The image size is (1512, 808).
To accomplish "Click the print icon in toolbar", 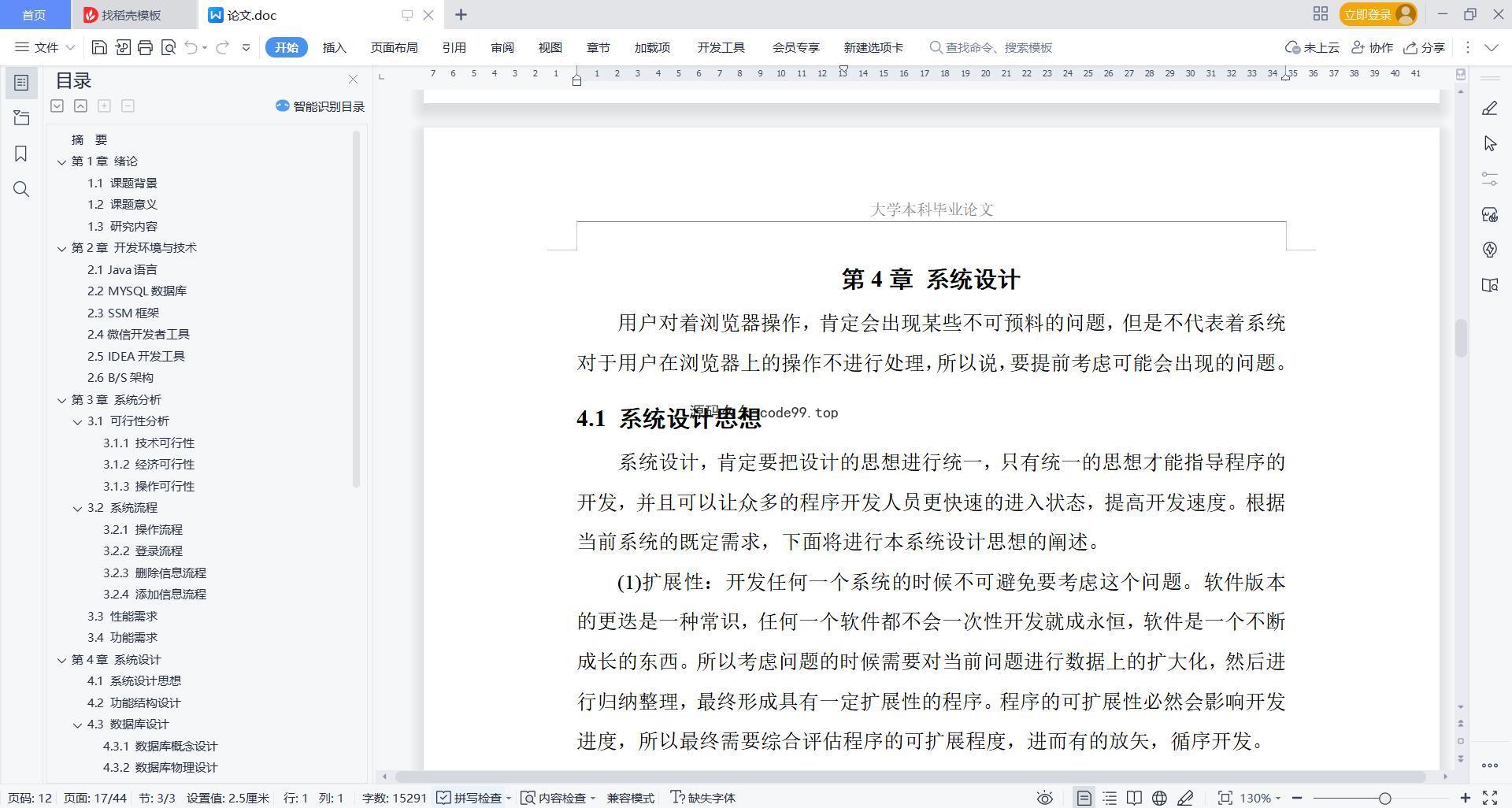I will tap(145, 47).
